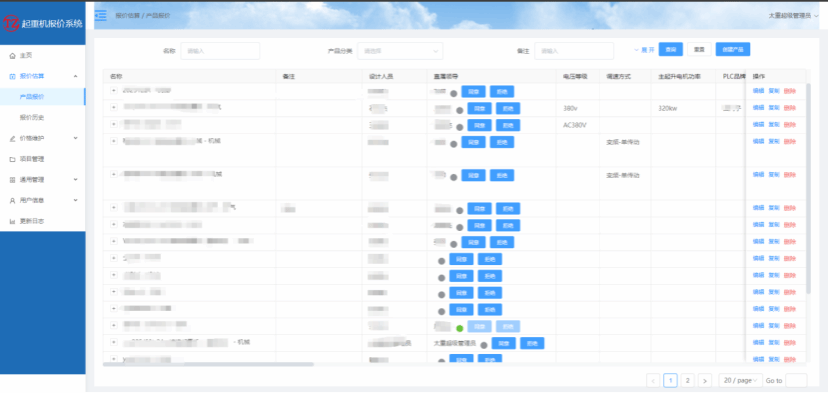This screenshot has height=393, width=828.
Task: Open the 20 / page size selector
Action: point(741,380)
